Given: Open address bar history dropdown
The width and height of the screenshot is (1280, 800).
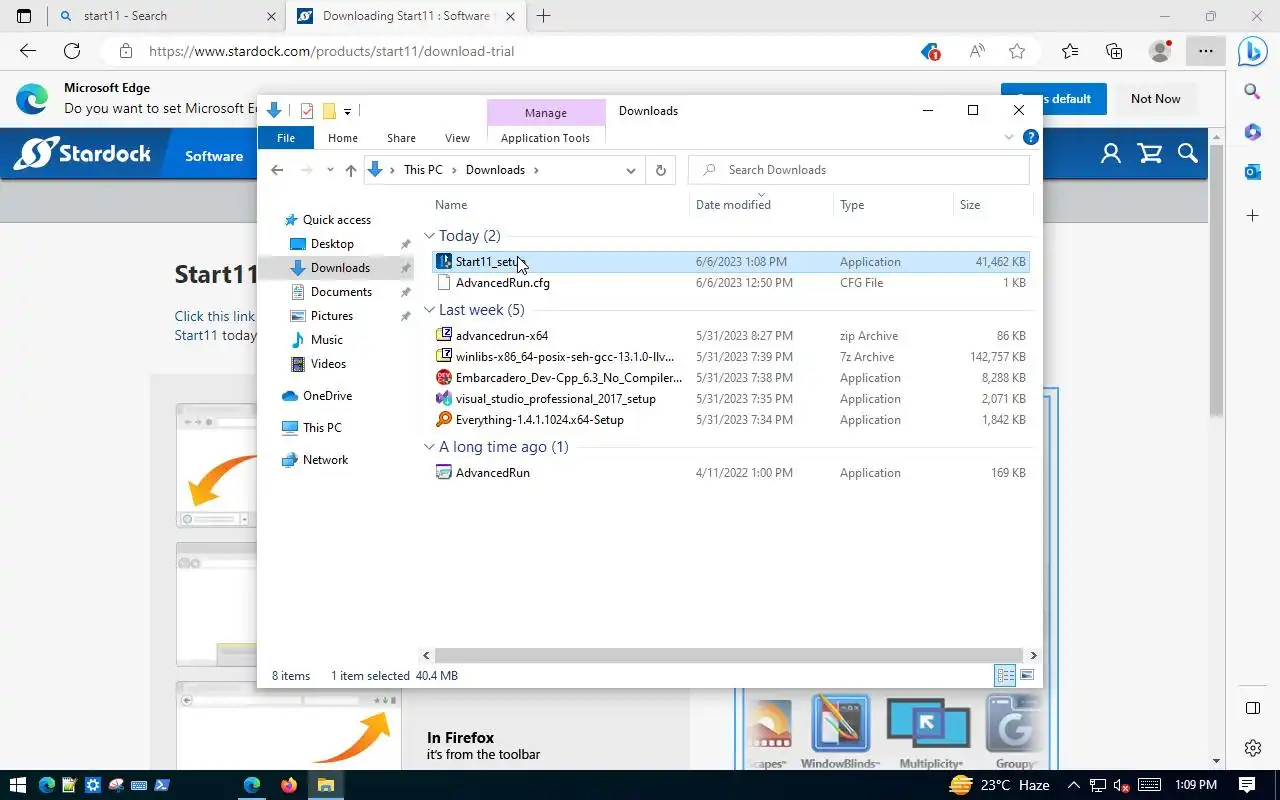Looking at the screenshot, I should 631,170.
